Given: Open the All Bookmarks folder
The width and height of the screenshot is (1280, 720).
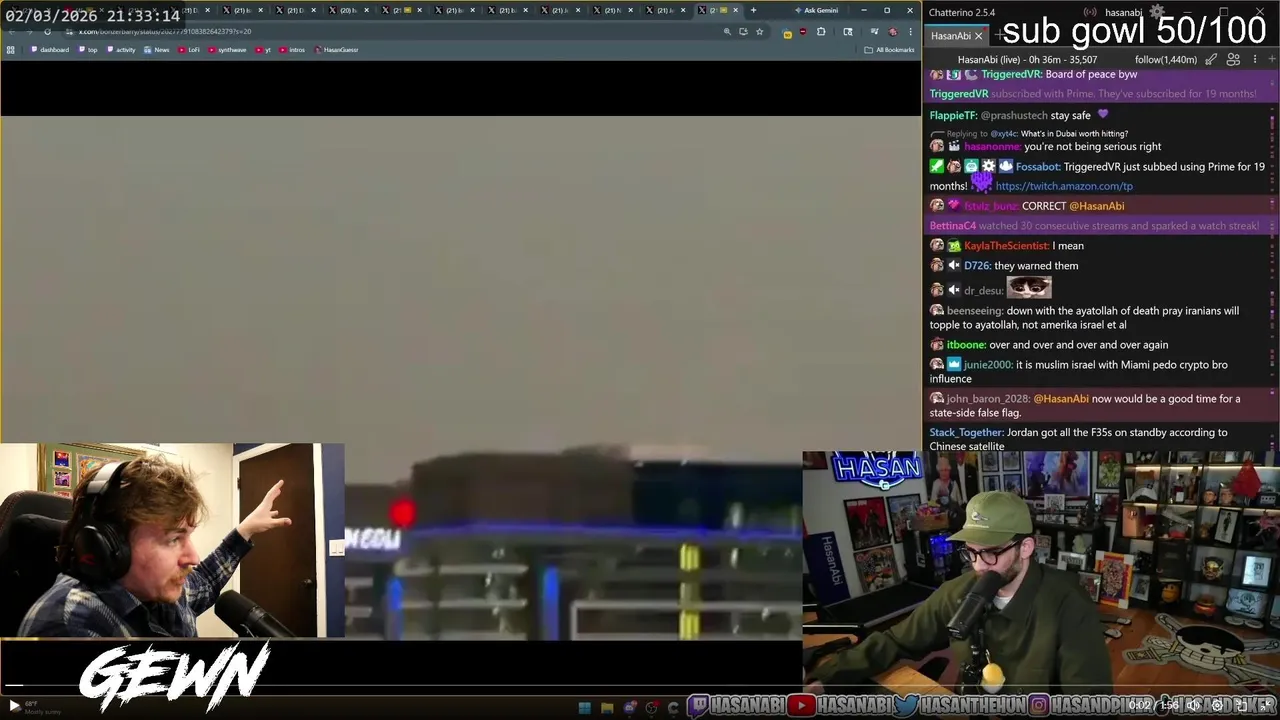Looking at the screenshot, I should (x=890, y=50).
